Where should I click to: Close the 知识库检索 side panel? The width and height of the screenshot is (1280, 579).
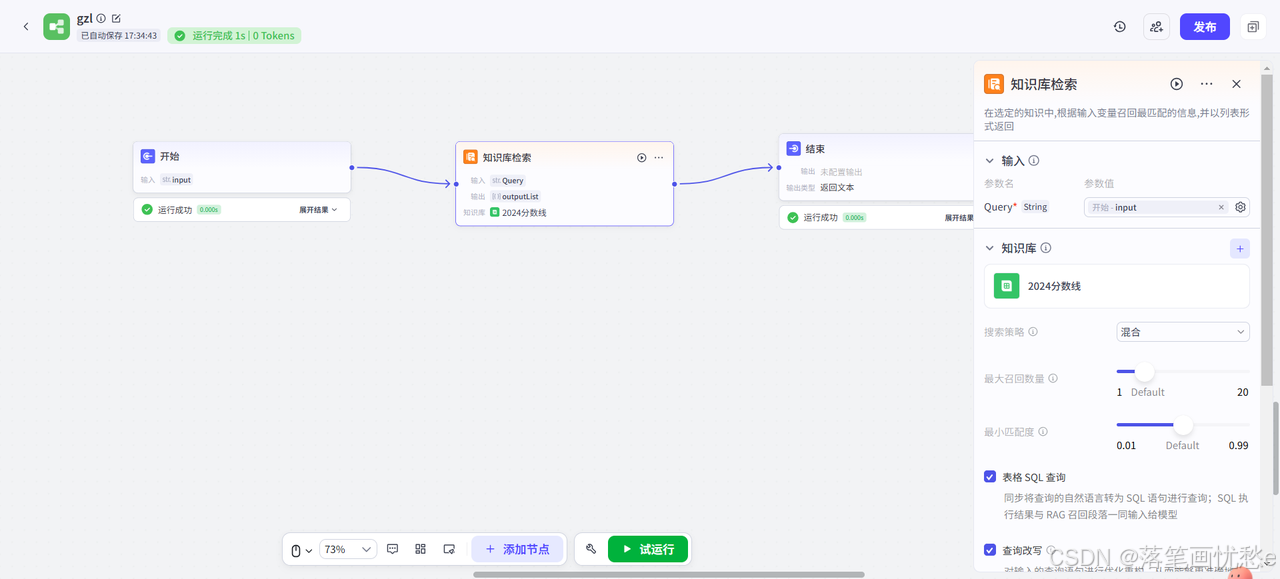tap(1237, 84)
